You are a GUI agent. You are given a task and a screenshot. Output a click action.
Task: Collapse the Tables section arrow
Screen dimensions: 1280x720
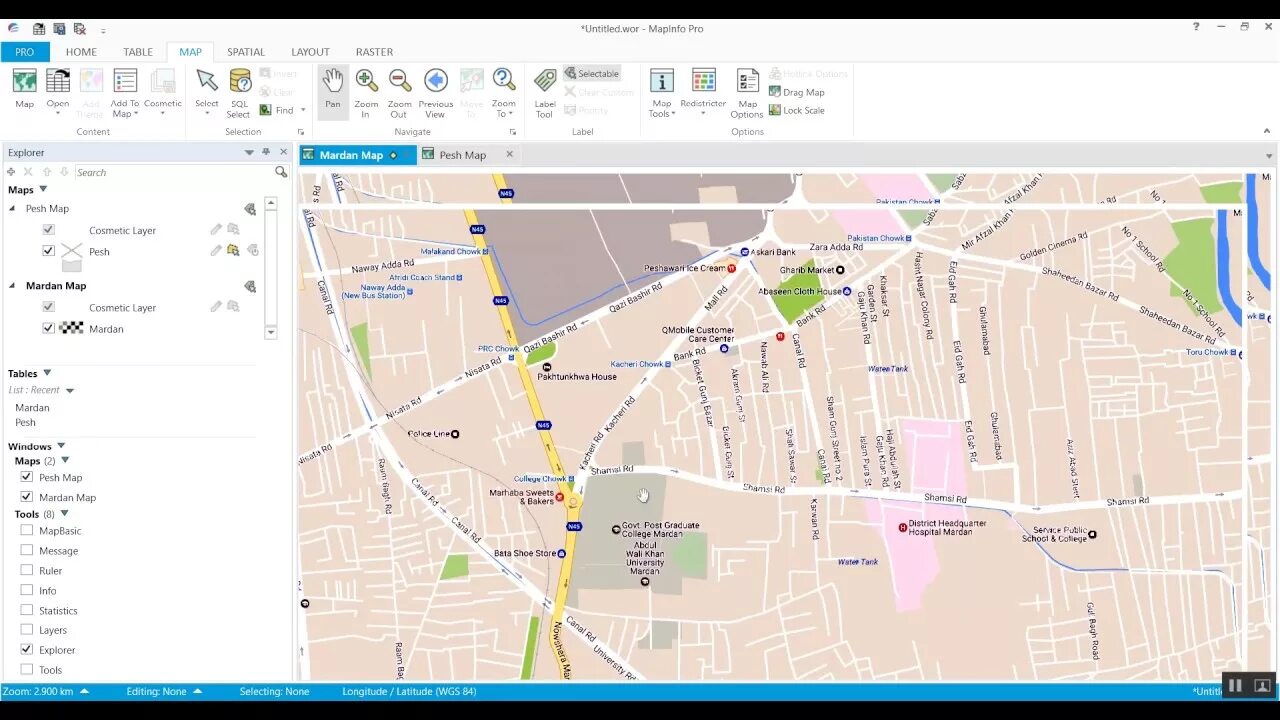47,373
